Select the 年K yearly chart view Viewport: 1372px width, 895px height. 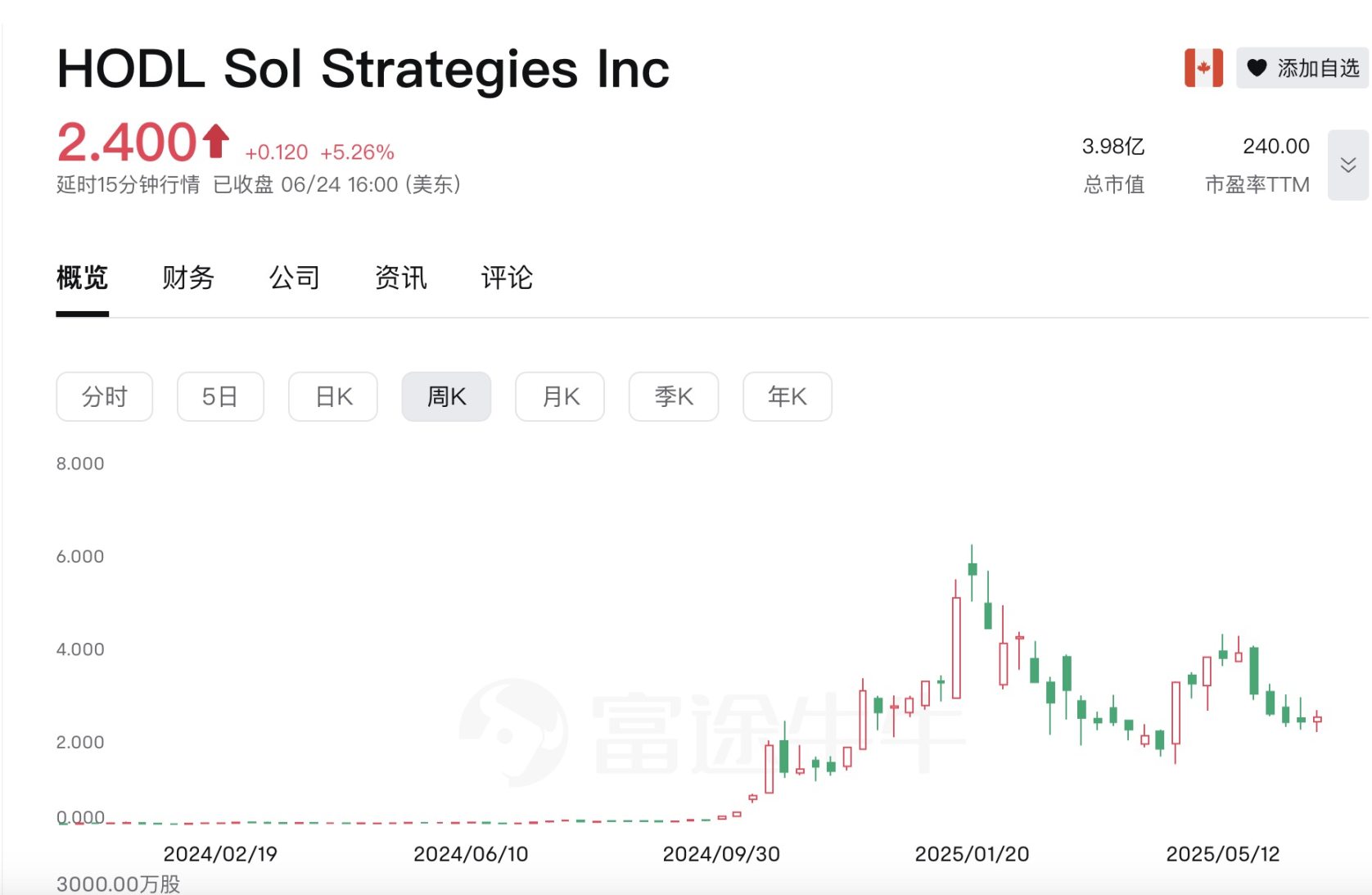click(787, 396)
